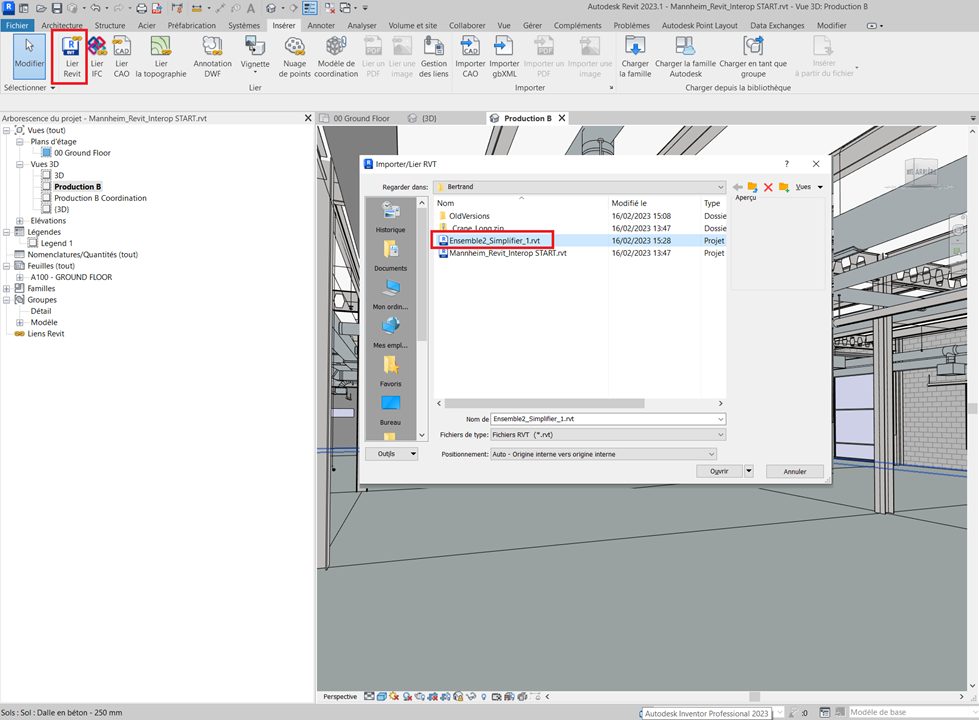Click the Lier IFC tool
979x720 pixels.
(x=97, y=57)
